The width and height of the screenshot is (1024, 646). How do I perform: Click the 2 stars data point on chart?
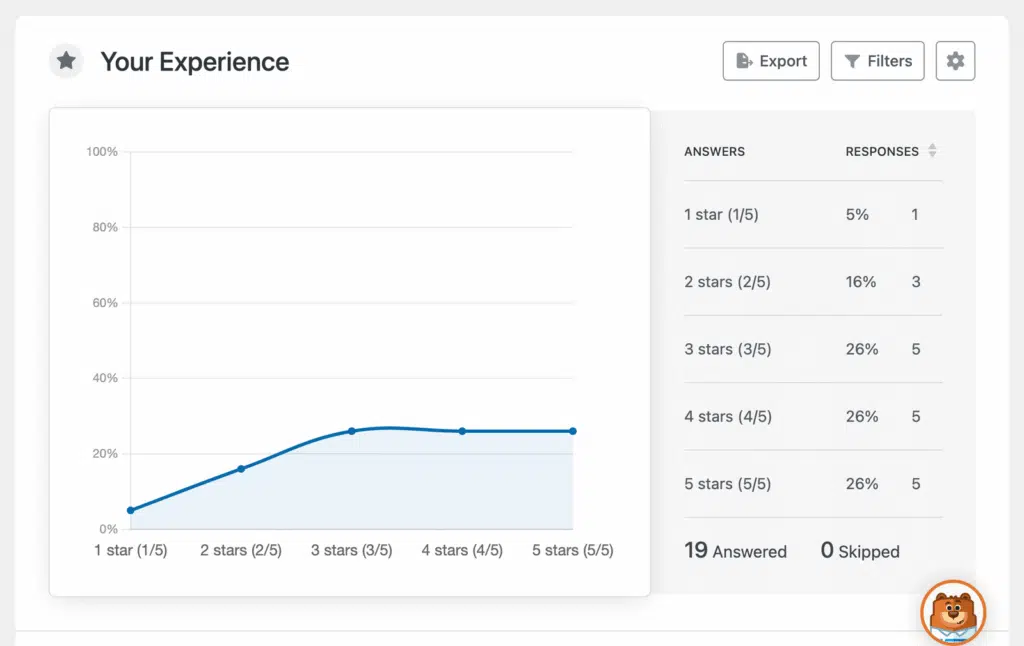pos(241,468)
